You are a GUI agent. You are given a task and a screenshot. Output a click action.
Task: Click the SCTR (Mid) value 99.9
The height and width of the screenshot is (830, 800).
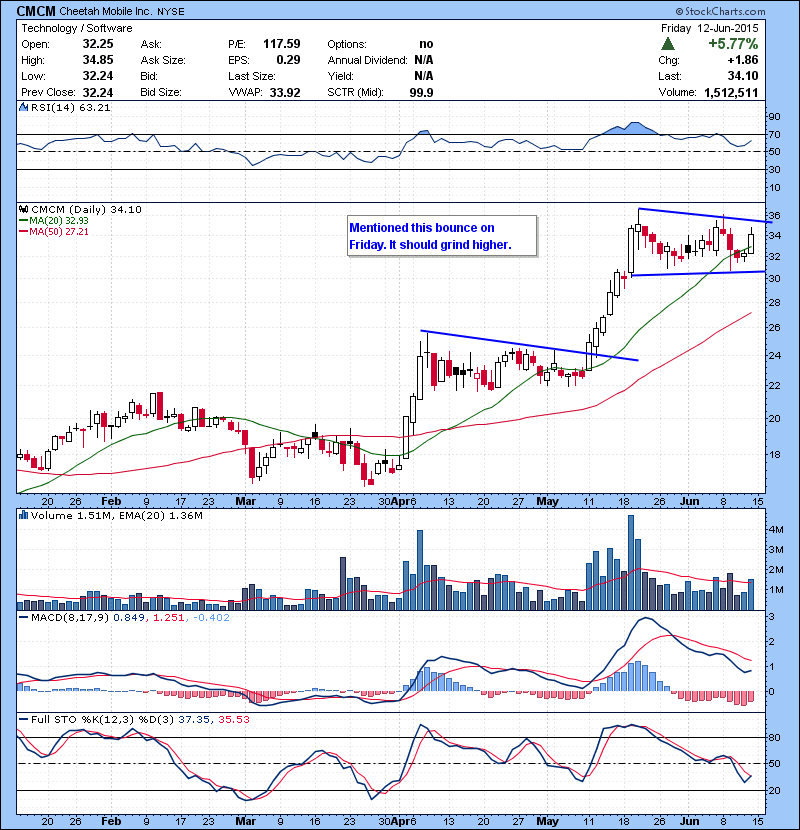coord(421,93)
